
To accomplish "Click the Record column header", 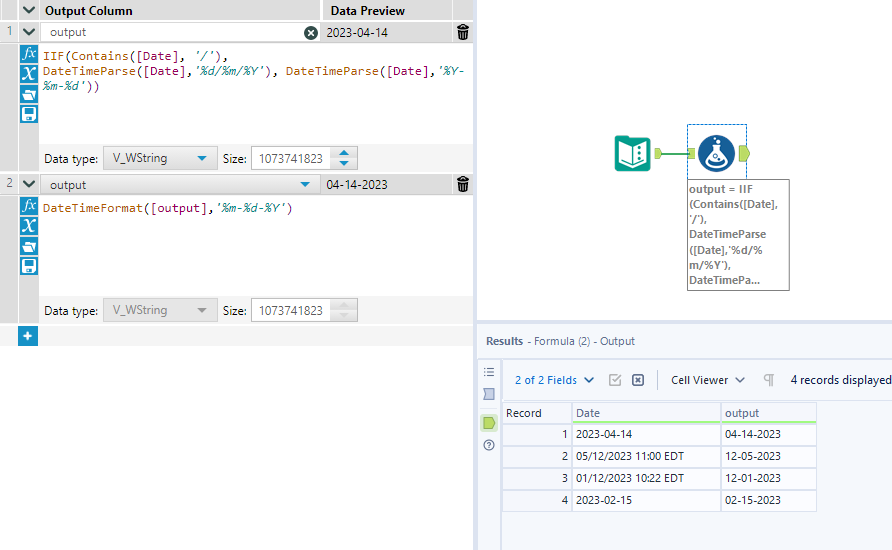I will 536,413.
